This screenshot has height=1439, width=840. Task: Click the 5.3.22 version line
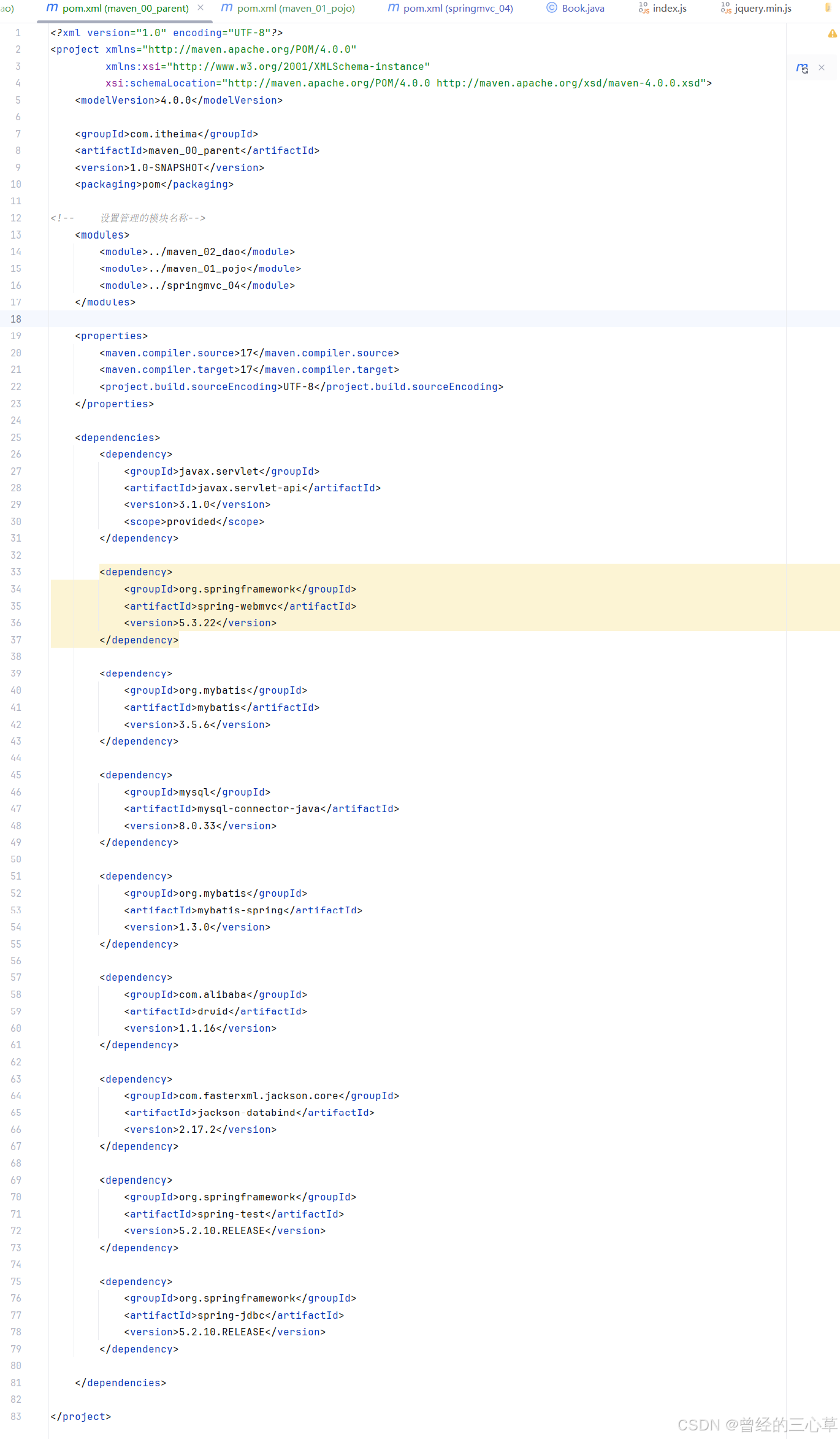point(200,623)
